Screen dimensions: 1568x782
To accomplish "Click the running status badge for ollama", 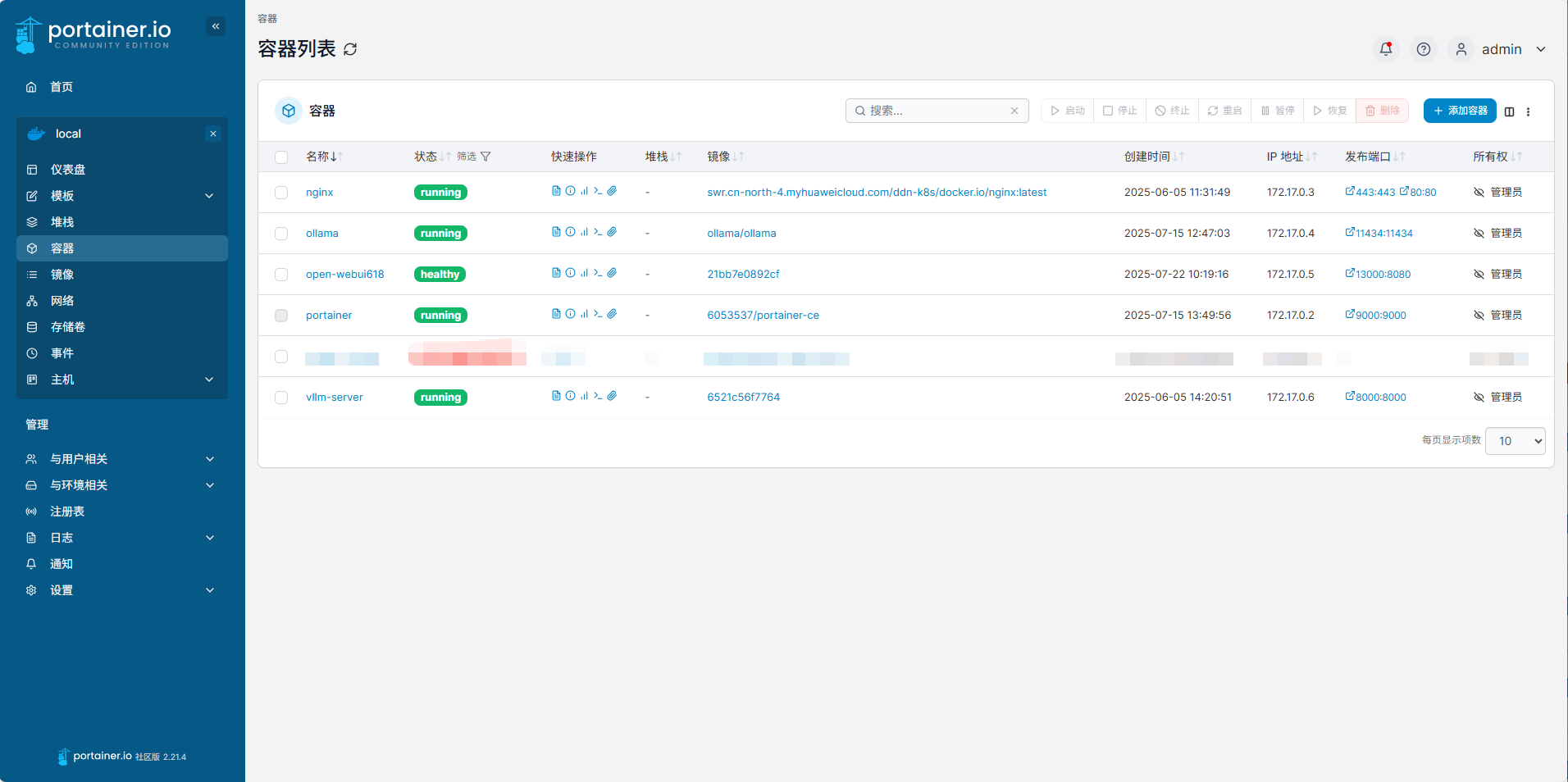I will 440,234.
